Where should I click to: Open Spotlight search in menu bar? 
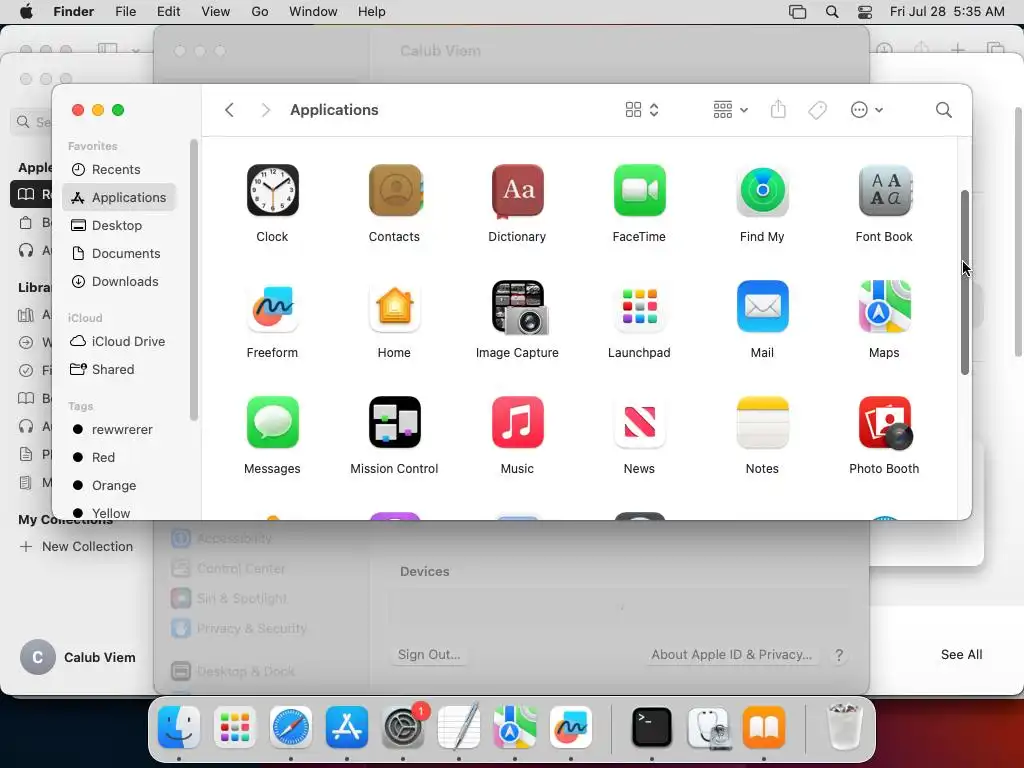pyautogui.click(x=832, y=12)
